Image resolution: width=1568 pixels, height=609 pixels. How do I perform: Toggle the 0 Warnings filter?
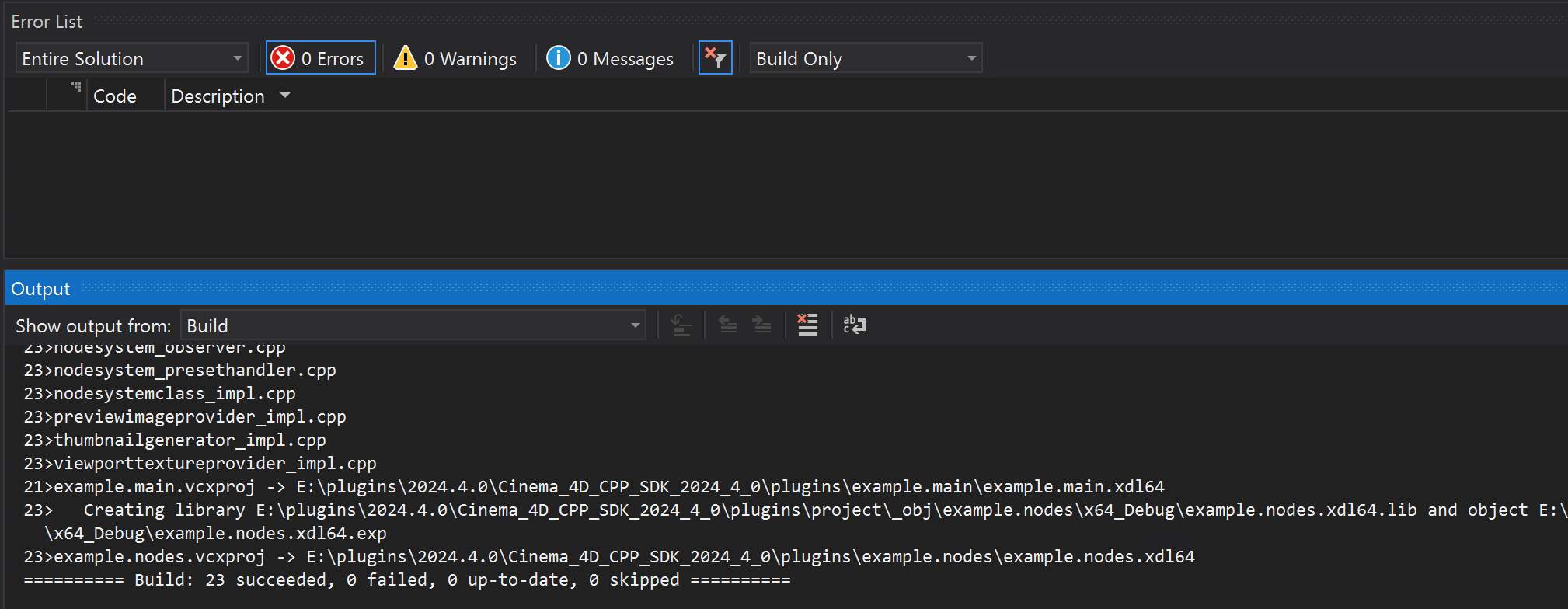tap(455, 58)
